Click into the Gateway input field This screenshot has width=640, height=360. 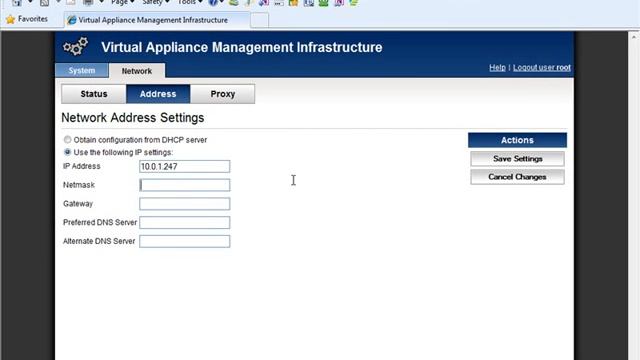tap(184, 204)
